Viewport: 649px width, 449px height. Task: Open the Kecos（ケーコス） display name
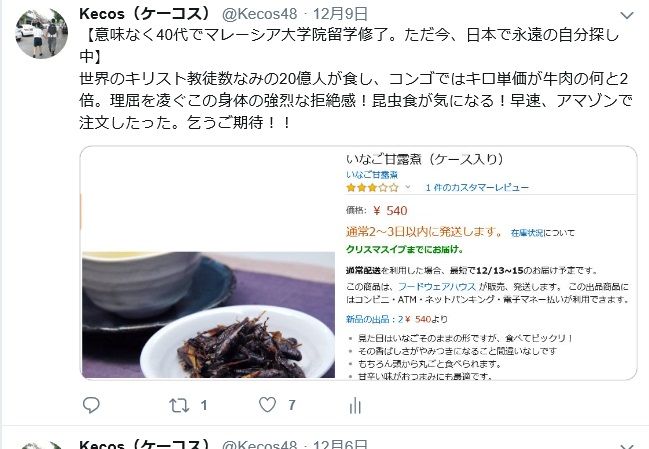click(145, 14)
